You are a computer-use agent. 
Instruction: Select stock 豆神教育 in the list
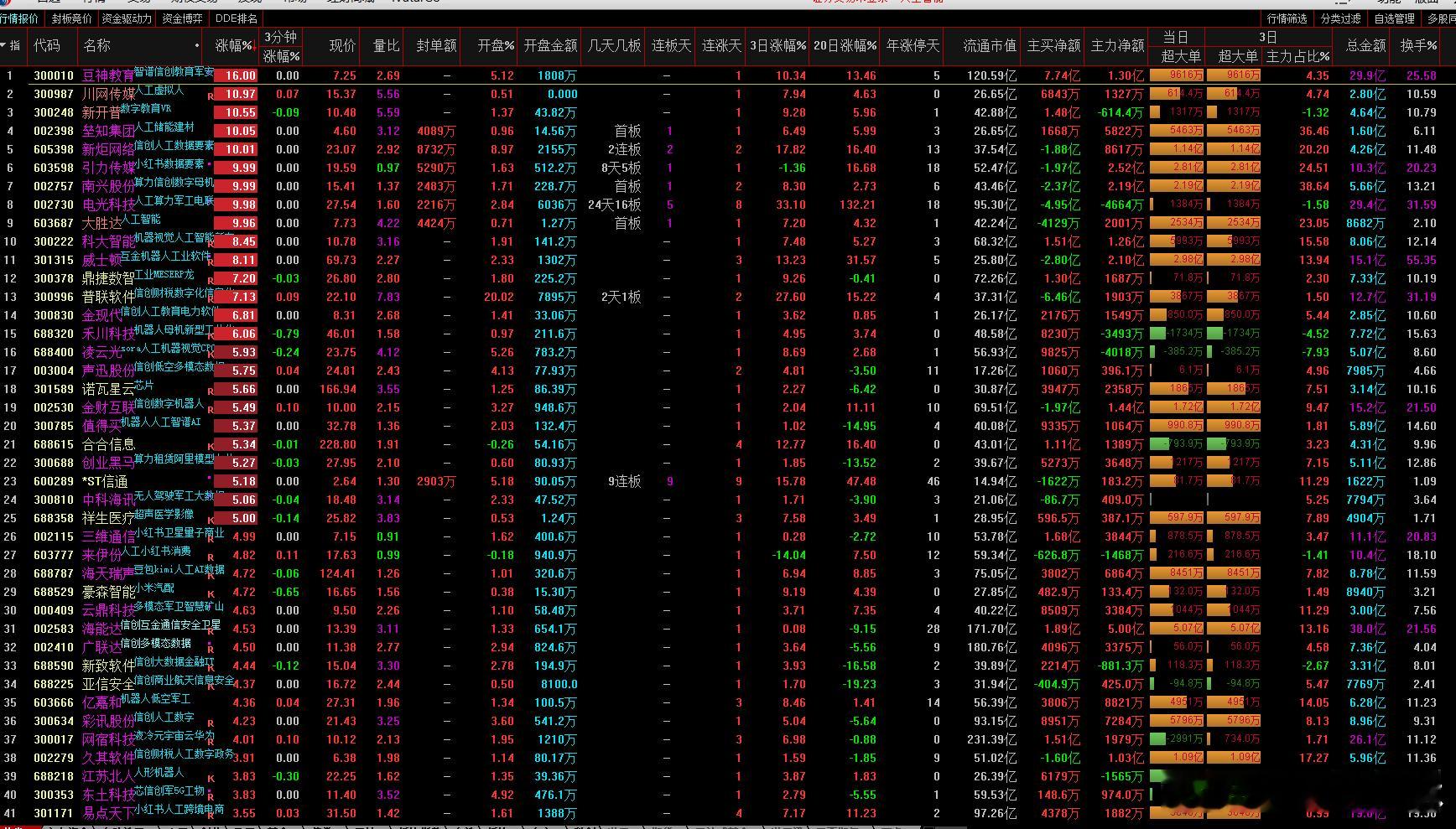[x=108, y=75]
